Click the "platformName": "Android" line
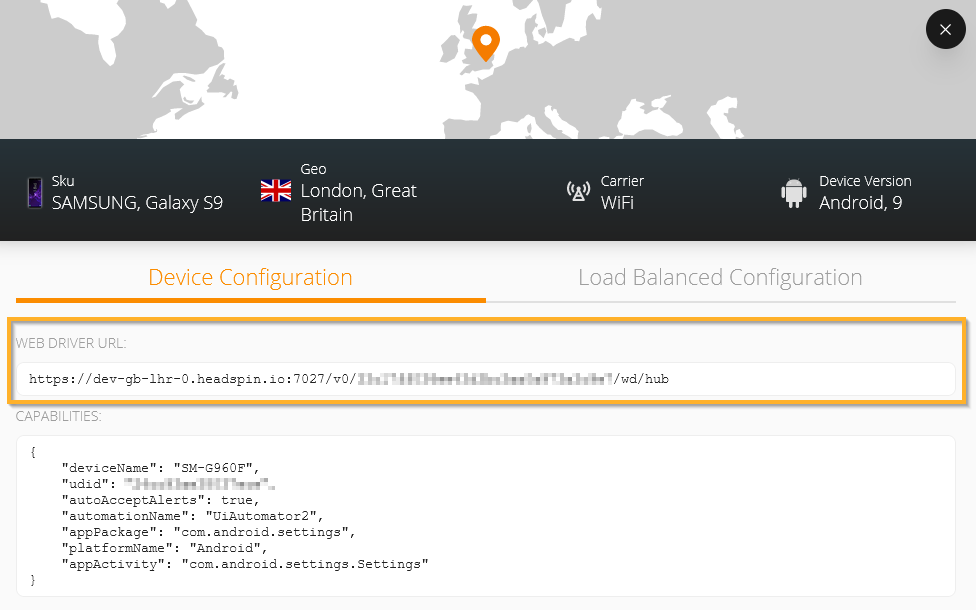The width and height of the screenshot is (976, 610). (164, 548)
